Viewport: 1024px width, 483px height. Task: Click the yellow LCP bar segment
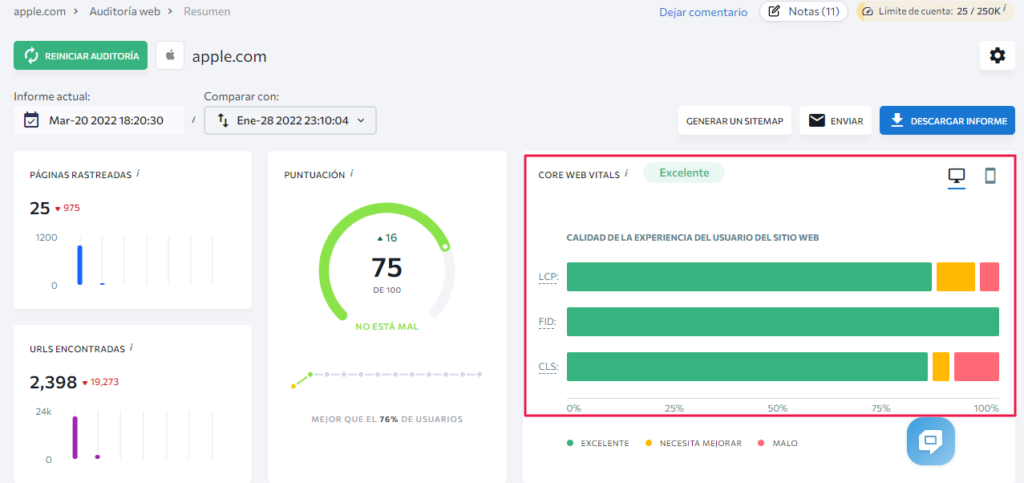click(x=955, y=277)
